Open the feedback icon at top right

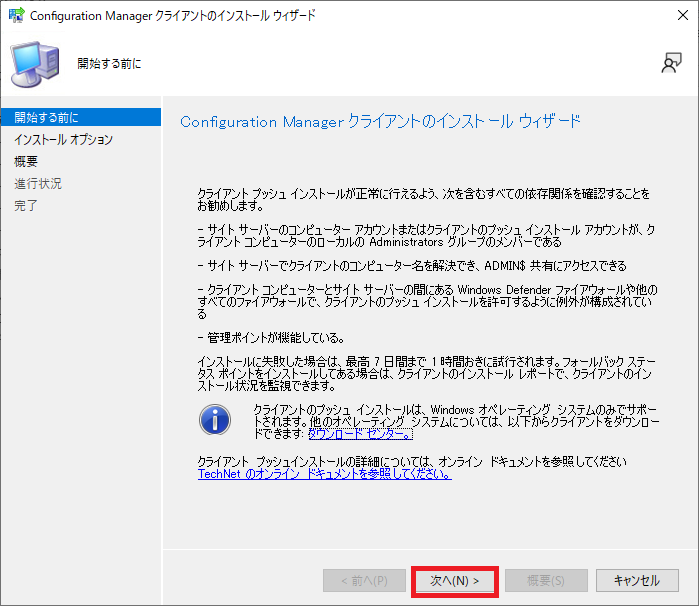[x=671, y=63]
